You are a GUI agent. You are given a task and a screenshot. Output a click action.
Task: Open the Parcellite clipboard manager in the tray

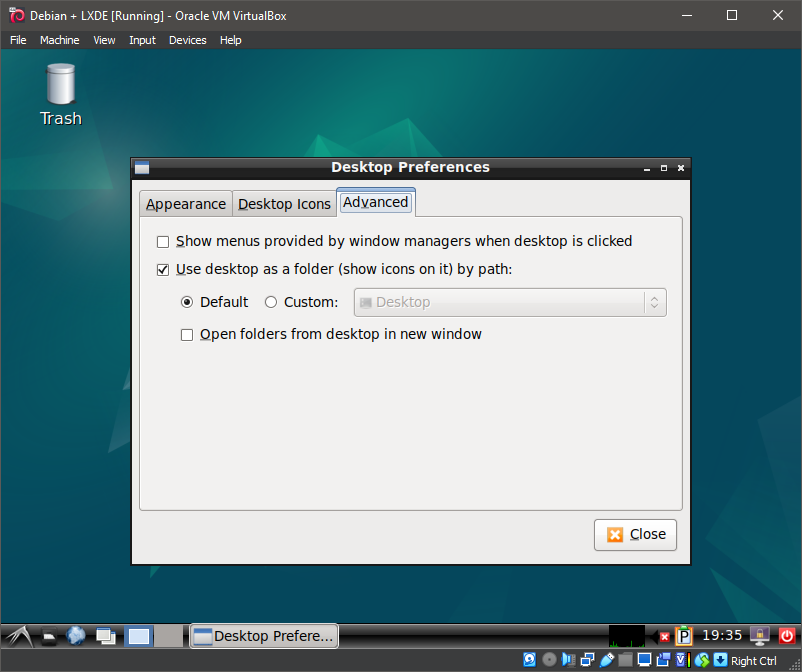pos(683,636)
